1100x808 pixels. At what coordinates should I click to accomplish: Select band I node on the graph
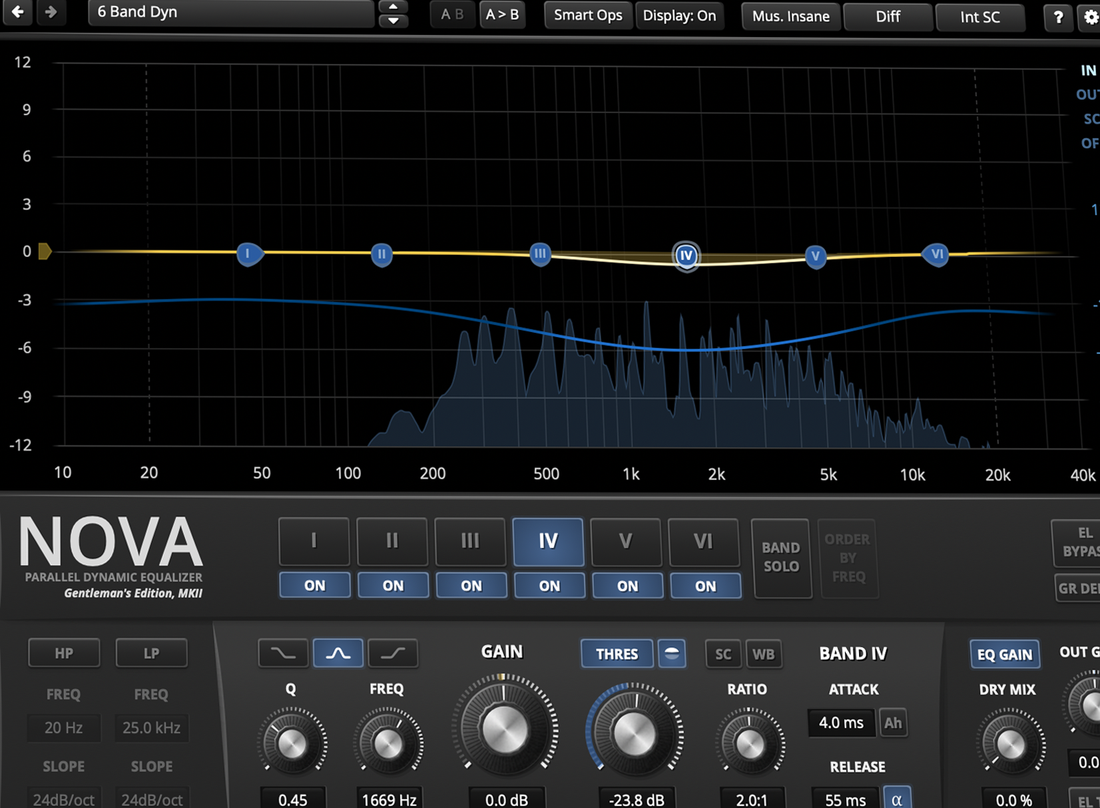click(248, 254)
